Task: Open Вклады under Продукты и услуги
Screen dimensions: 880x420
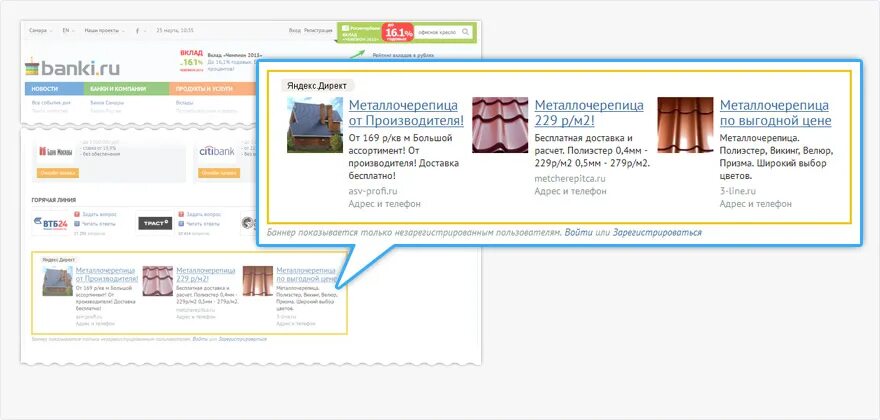Action: 184,103
